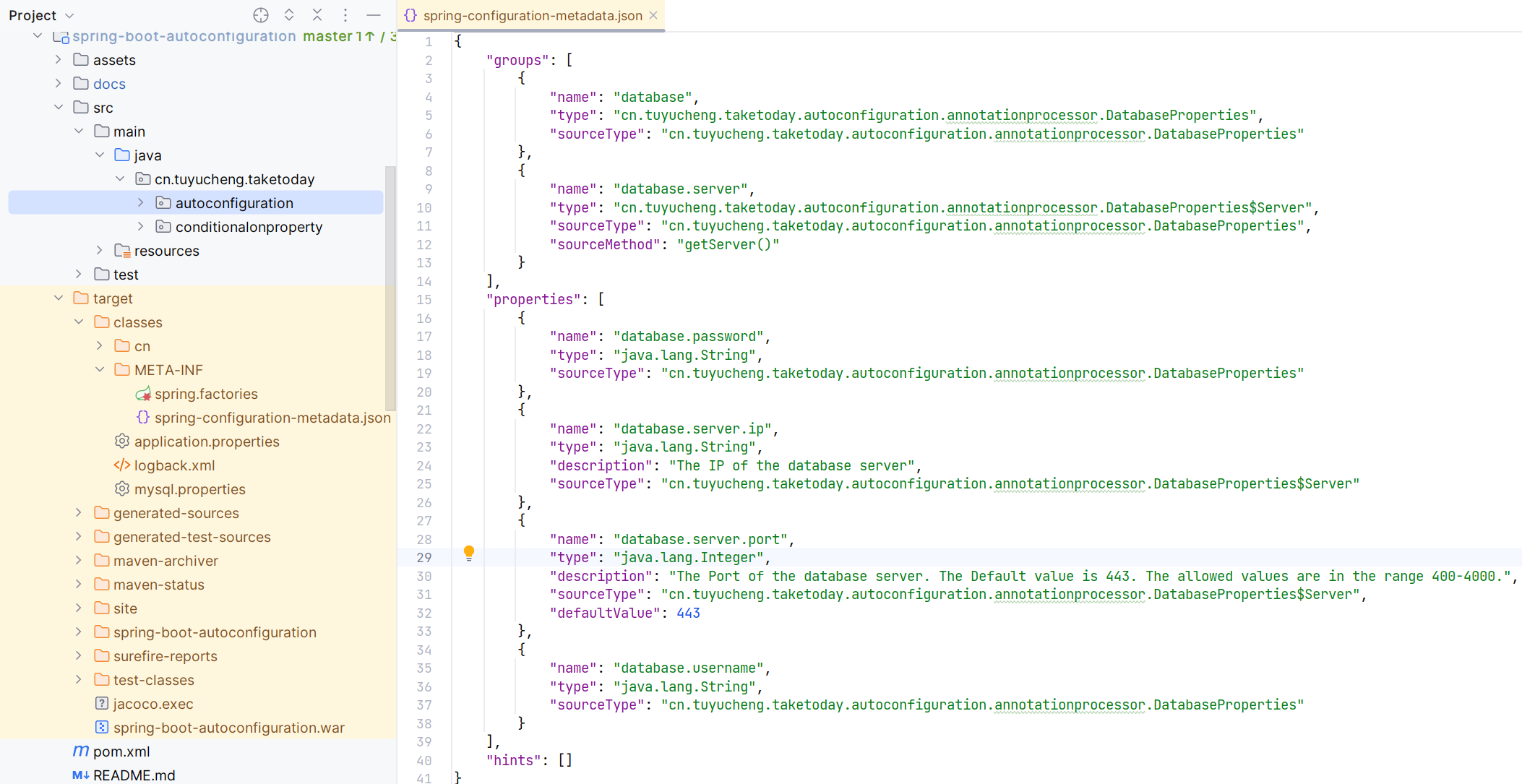Select the docs folder icon
Viewport: 1522px width, 784px height.
pos(81,84)
